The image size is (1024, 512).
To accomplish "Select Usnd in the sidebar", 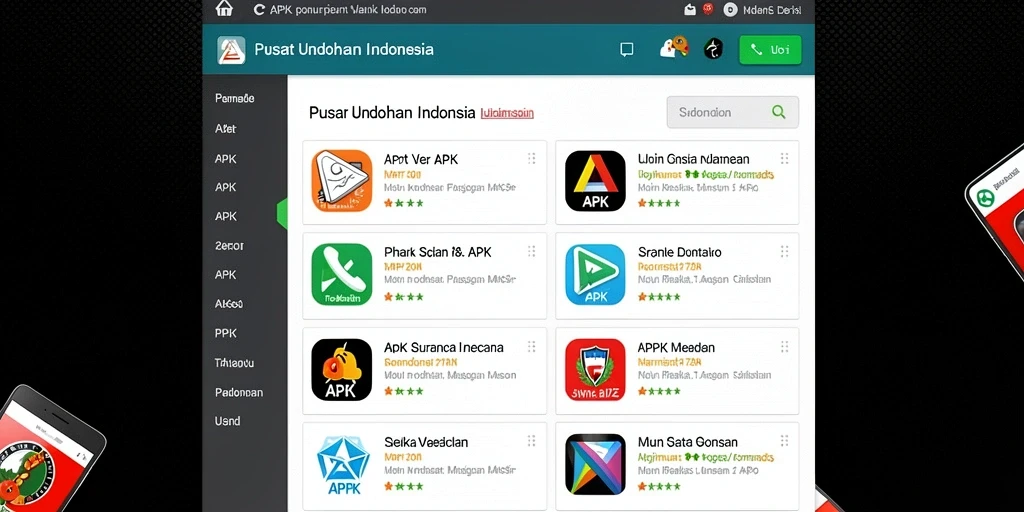I will (227, 421).
